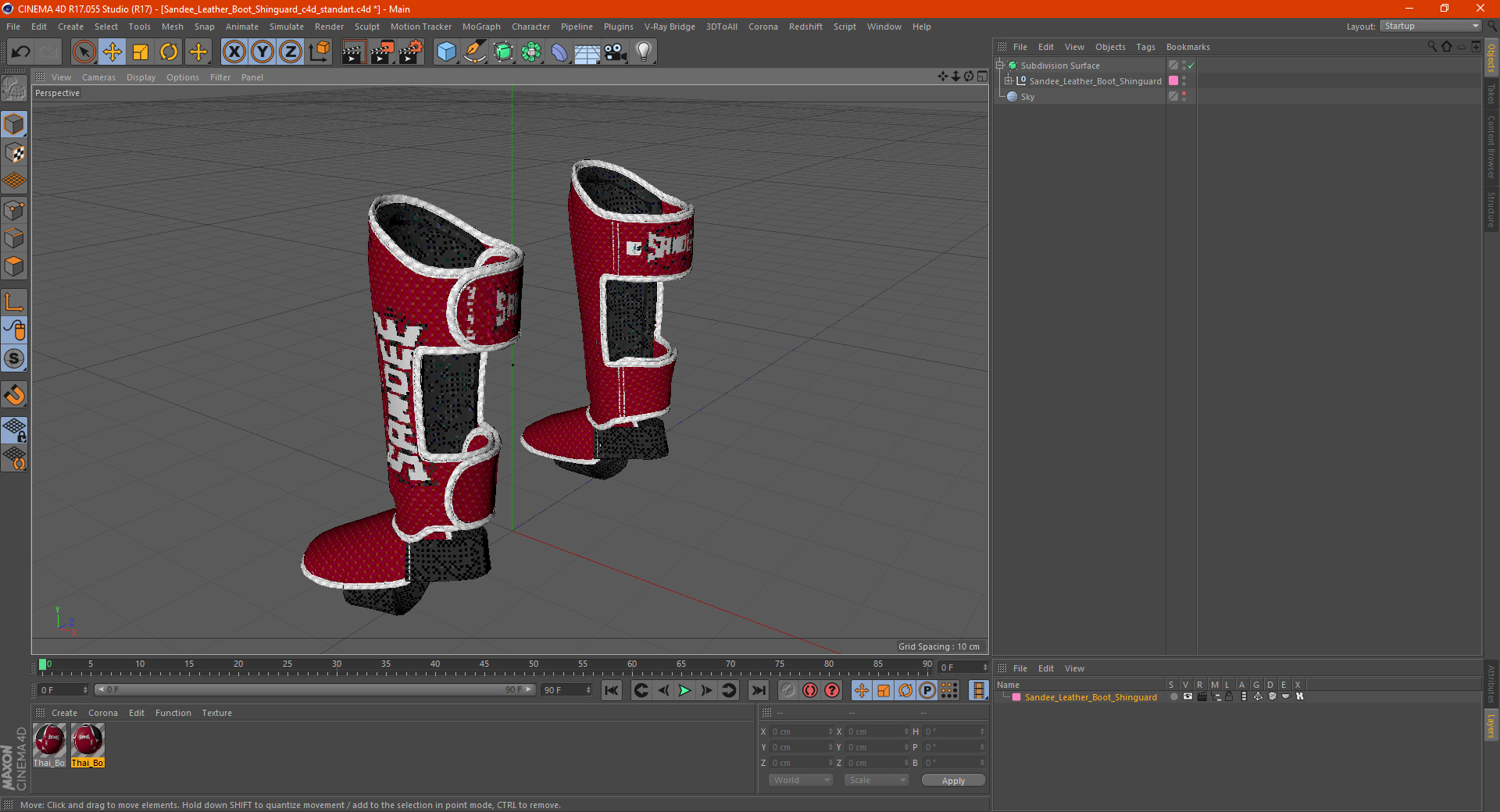Viewport: 1500px width, 812px height.
Task: Click the timeline range slider bar
Action: (315, 690)
